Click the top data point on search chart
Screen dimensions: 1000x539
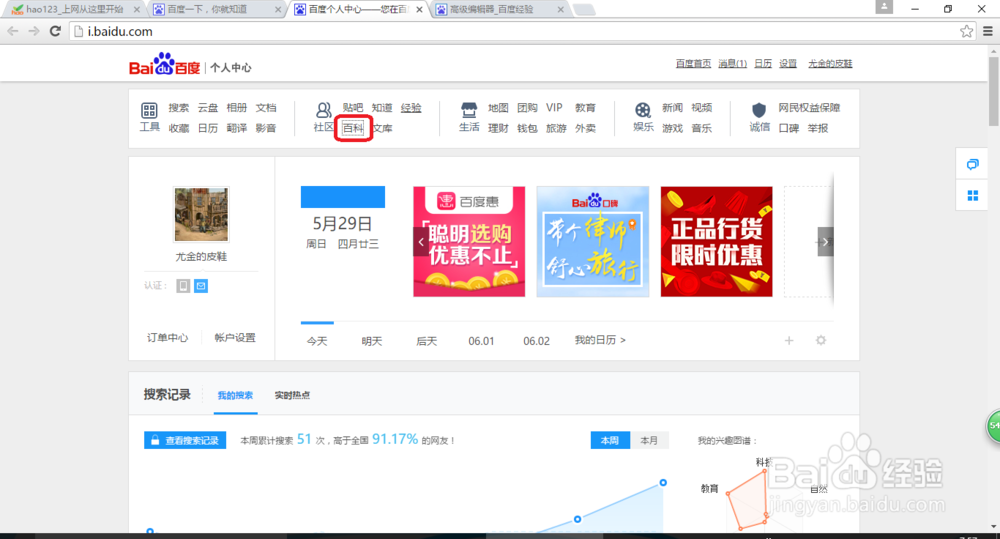click(663, 483)
